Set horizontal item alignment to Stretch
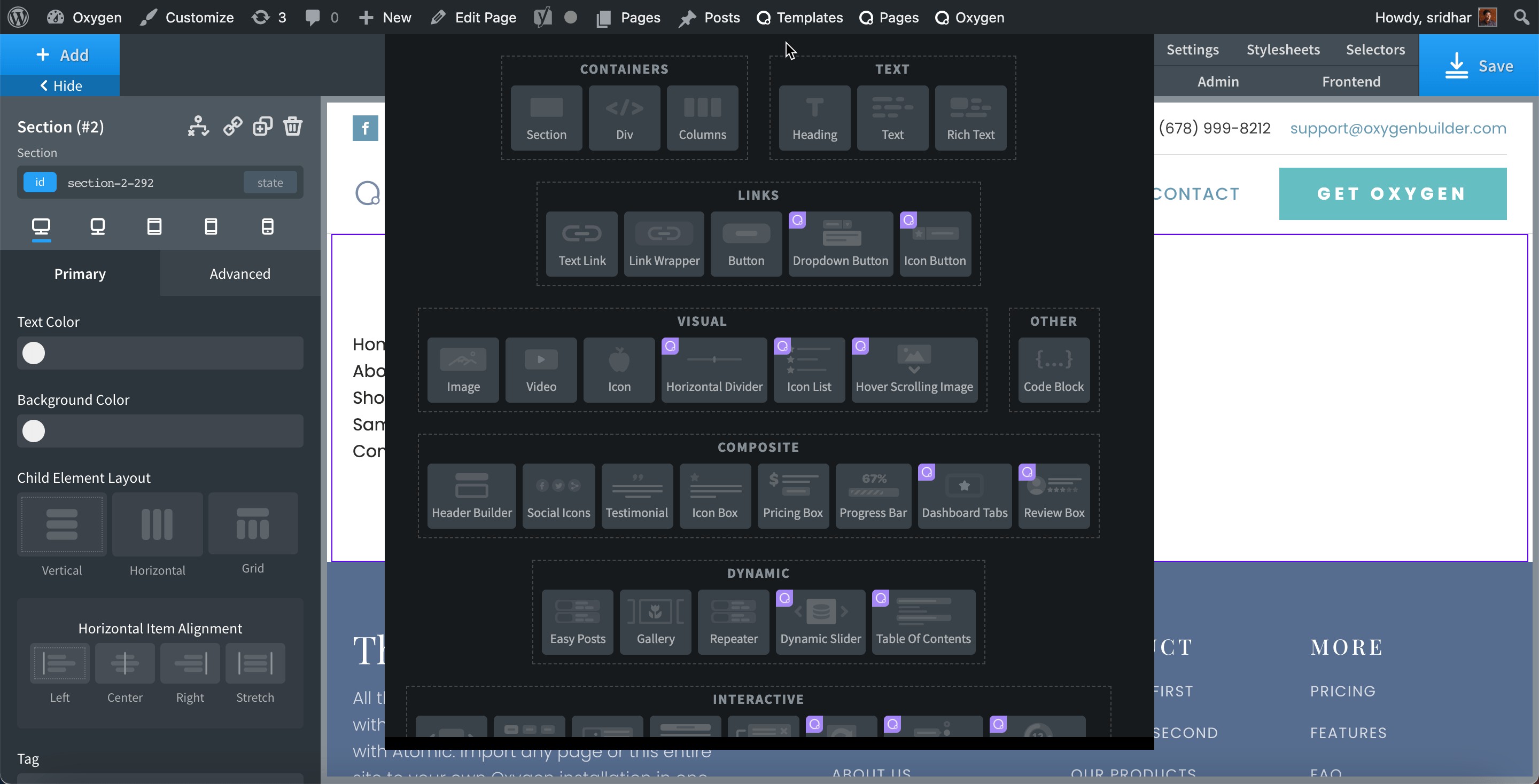The height and width of the screenshot is (784, 1539). [254, 663]
